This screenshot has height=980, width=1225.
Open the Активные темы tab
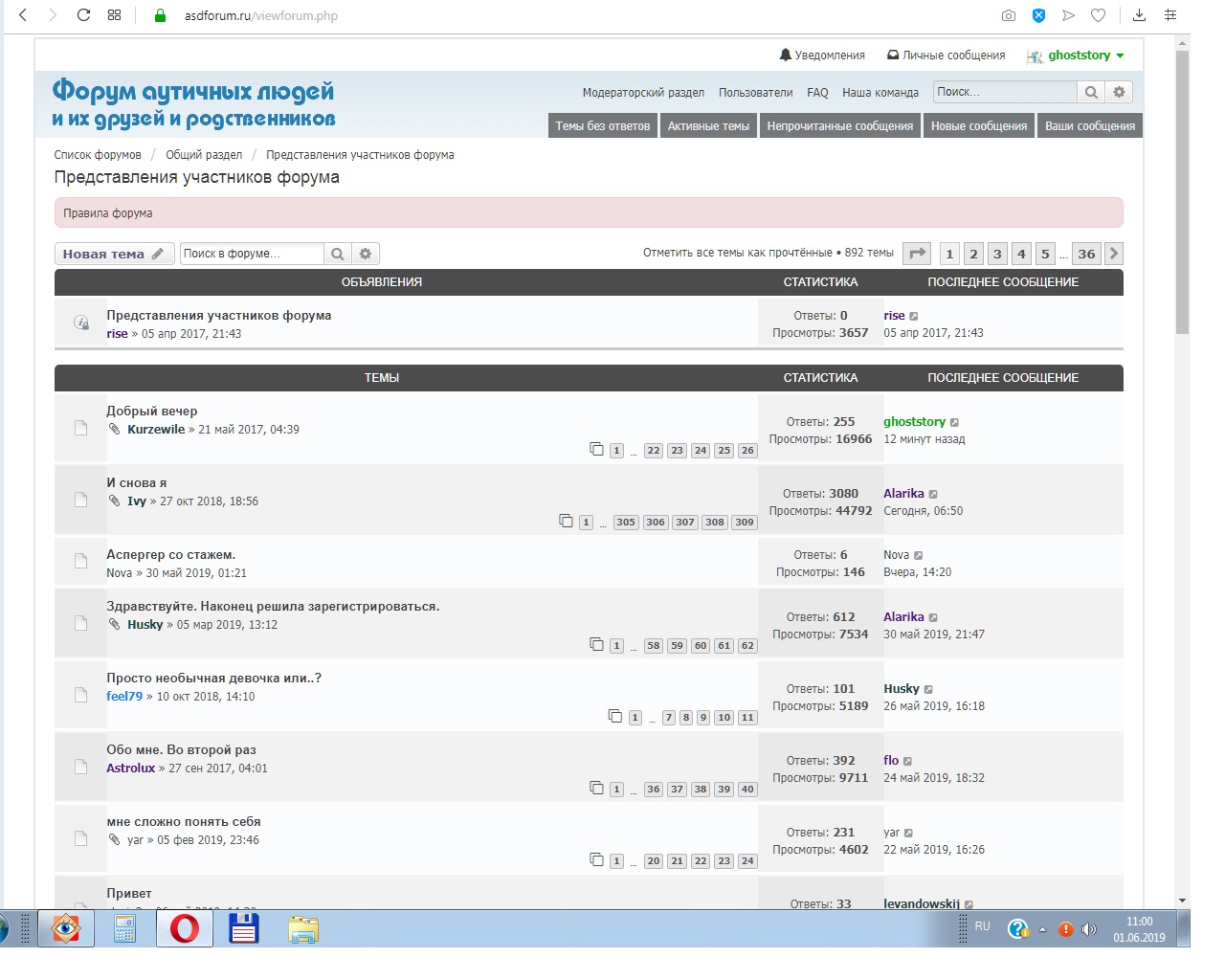[708, 126]
